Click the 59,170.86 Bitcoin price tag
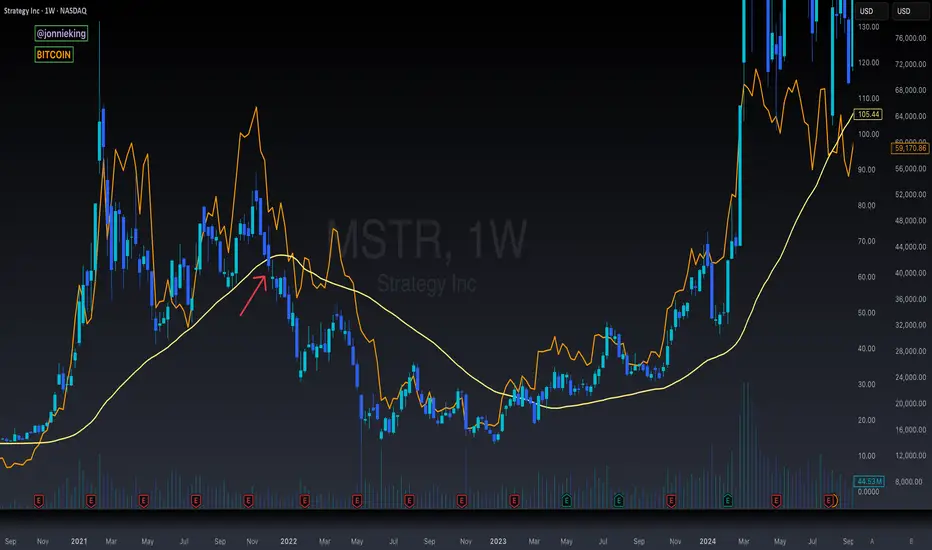The image size is (932, 550). (910, 148)
